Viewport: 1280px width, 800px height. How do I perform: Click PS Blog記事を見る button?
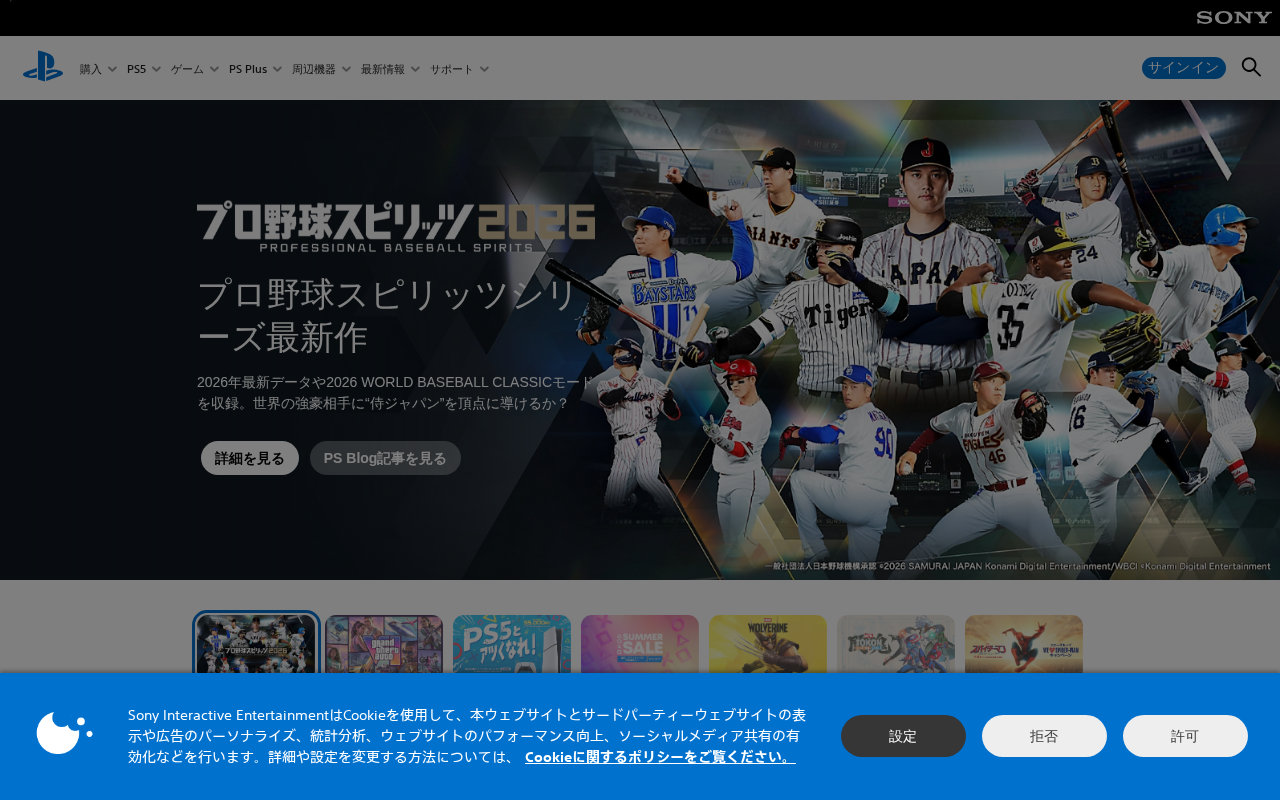click(x=385, y=458)
